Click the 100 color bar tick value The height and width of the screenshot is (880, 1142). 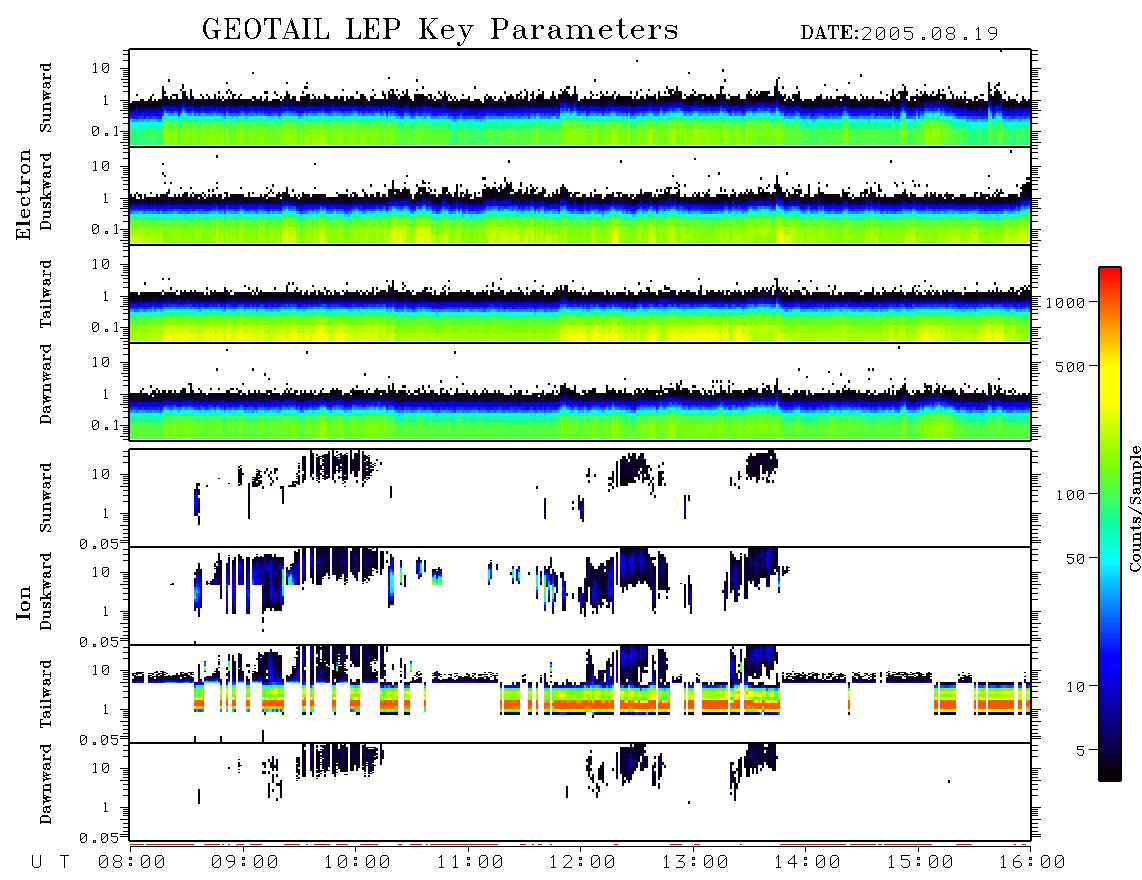(1070, 495)
